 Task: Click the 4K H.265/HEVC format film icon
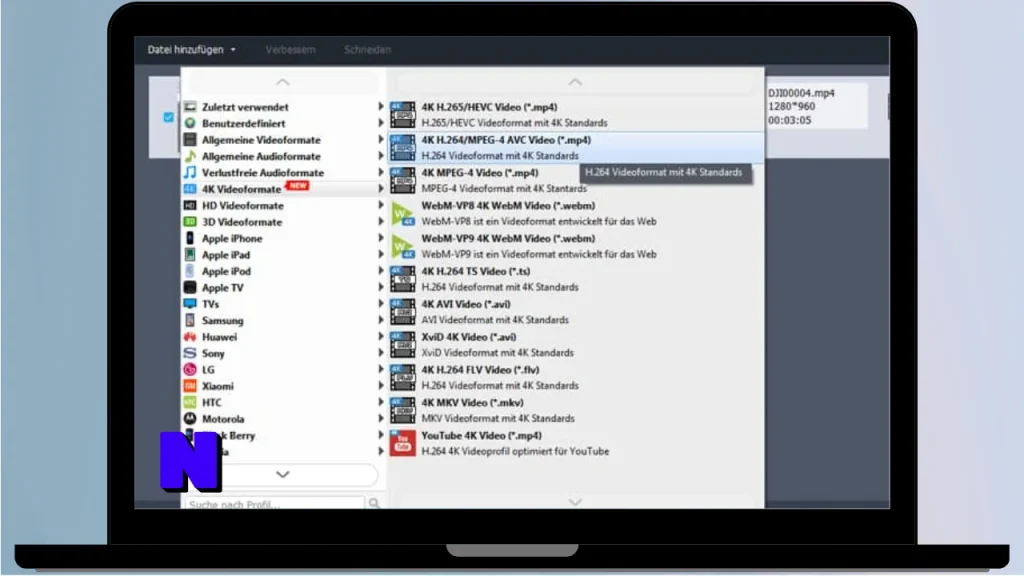pyautogui.click(x=403, y=114)
